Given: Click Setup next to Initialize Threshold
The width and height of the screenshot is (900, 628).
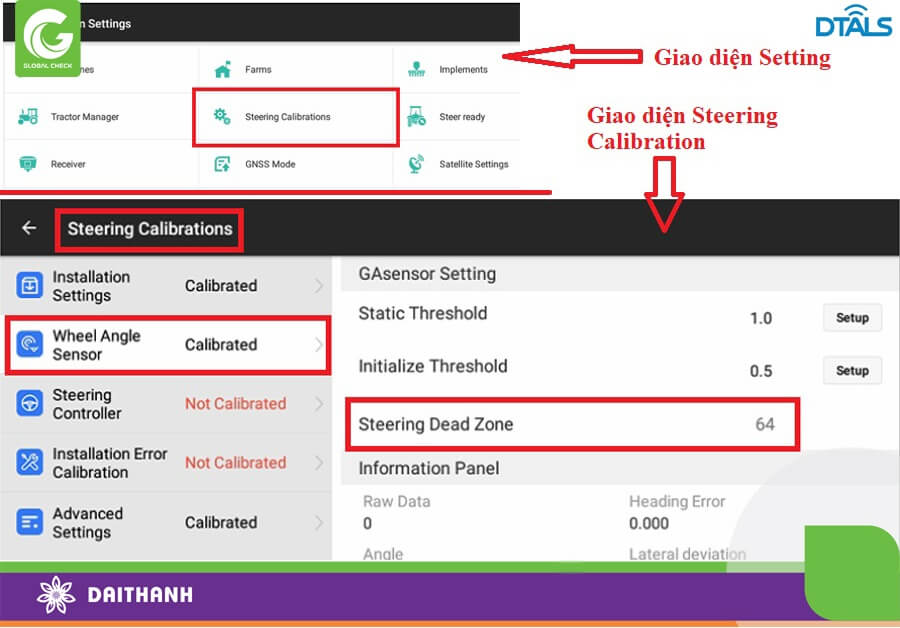Looking at the screenshot, I should (851, 371).
